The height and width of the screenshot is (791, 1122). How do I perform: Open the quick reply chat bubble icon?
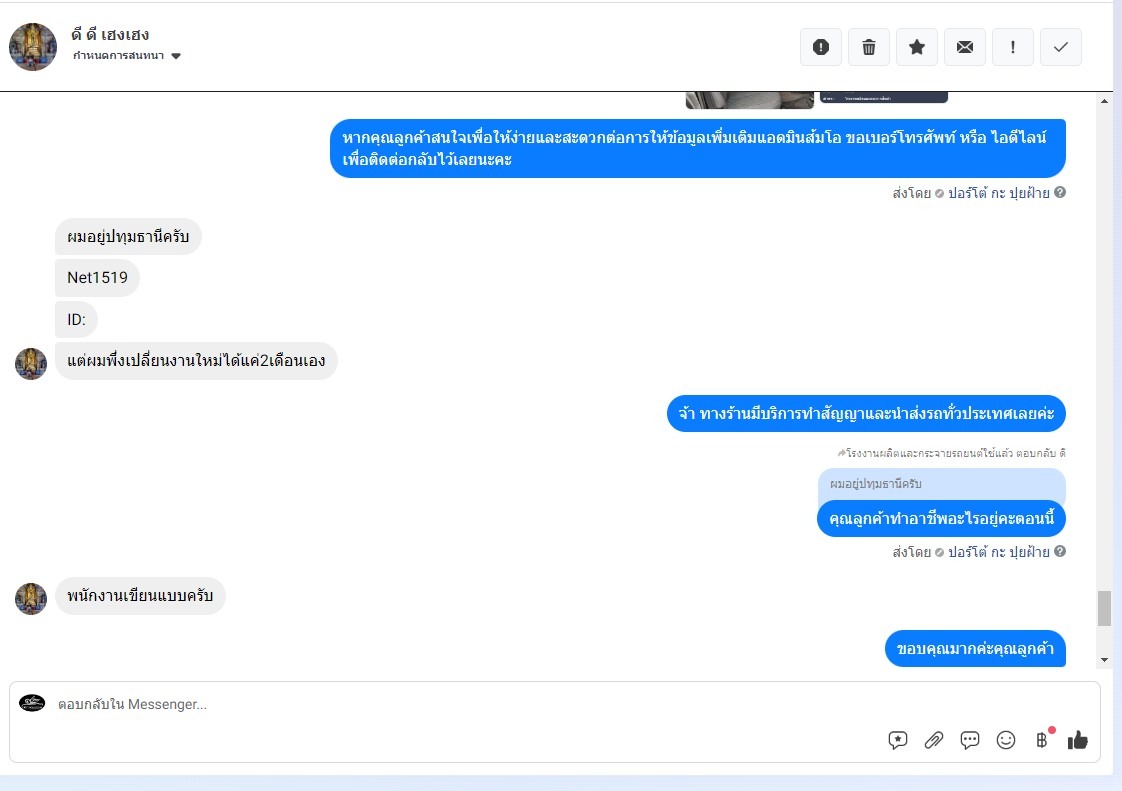970,740
